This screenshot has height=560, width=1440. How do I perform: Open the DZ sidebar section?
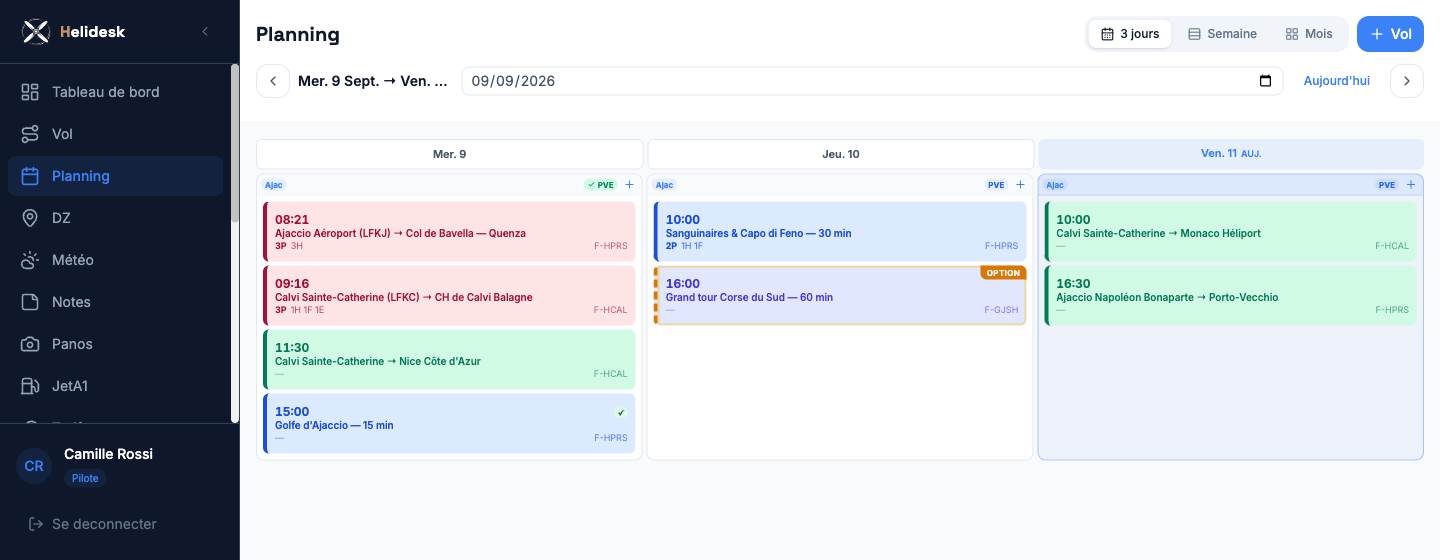point(115,218)
